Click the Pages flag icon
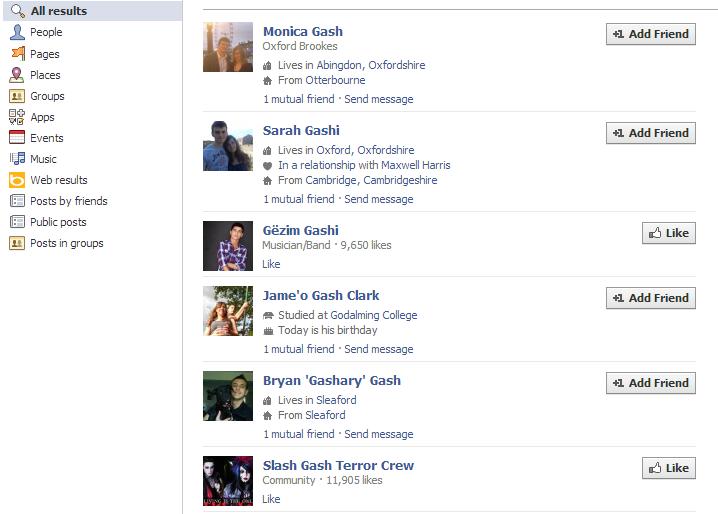Image resolution: width=718 pixels, height=514 pixels. pyautogui.click(x=17, y=54)
